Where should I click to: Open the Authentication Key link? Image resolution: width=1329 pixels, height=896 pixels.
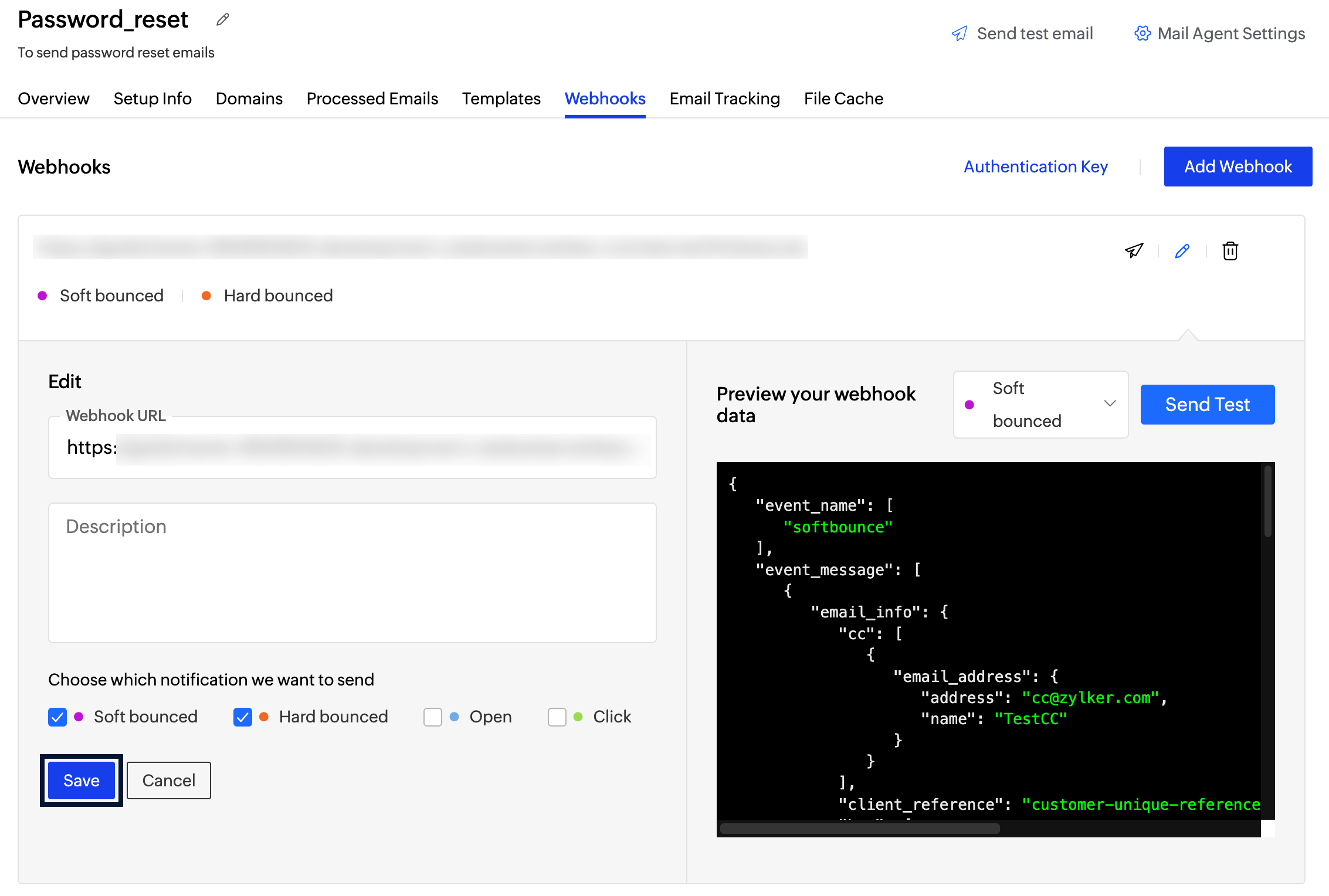1035,167
